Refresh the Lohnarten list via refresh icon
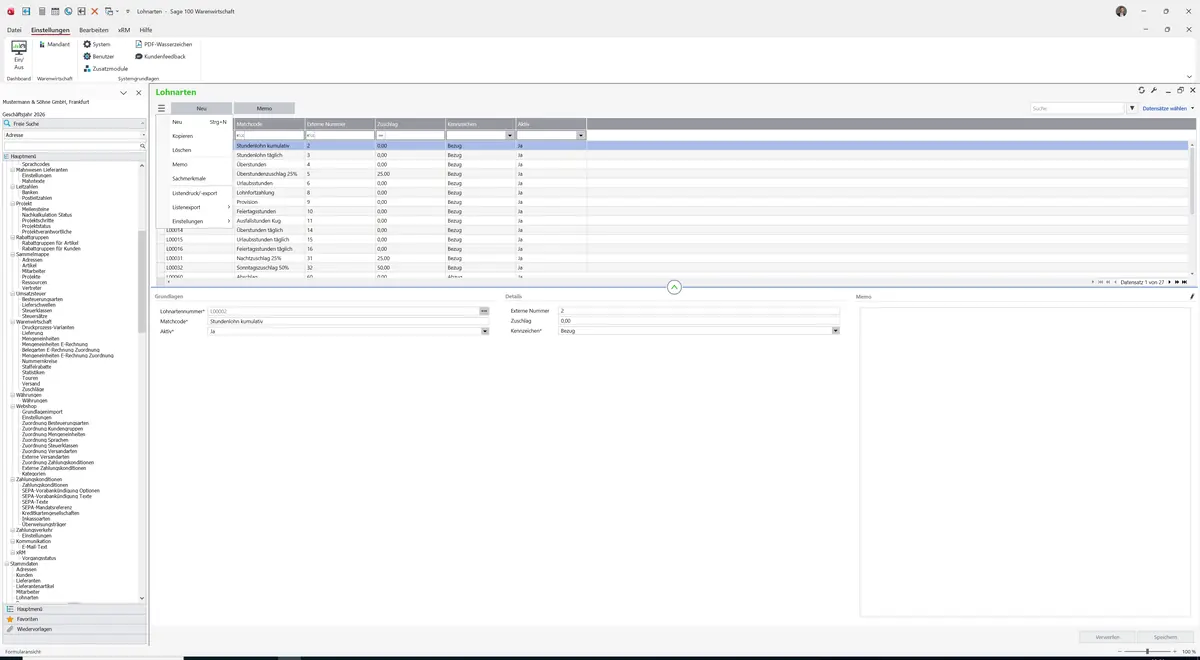The image size is (1200, 660). tap(1142, 90)
